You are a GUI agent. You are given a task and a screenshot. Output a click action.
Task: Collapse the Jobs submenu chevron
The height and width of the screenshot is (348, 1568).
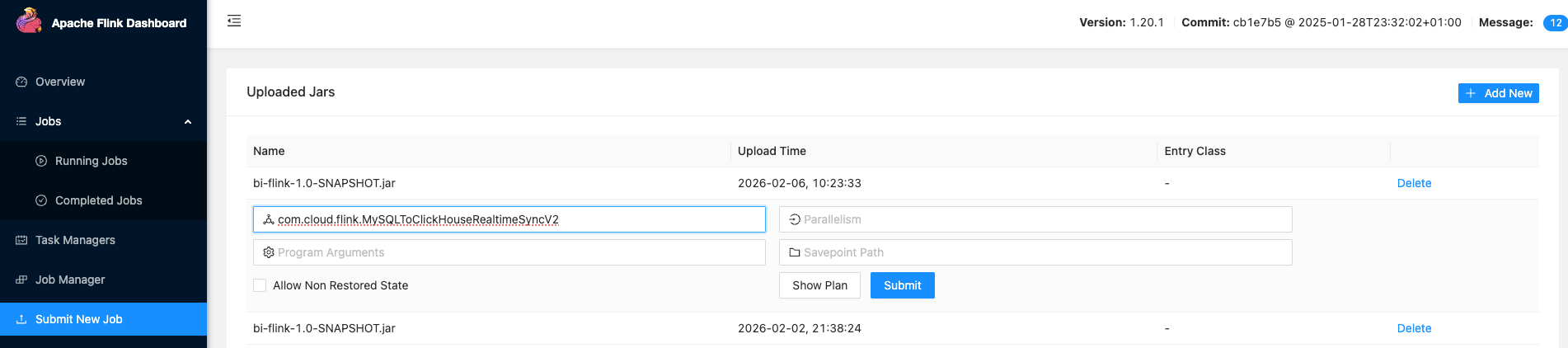pyautogui.click(x=188, y=122)
